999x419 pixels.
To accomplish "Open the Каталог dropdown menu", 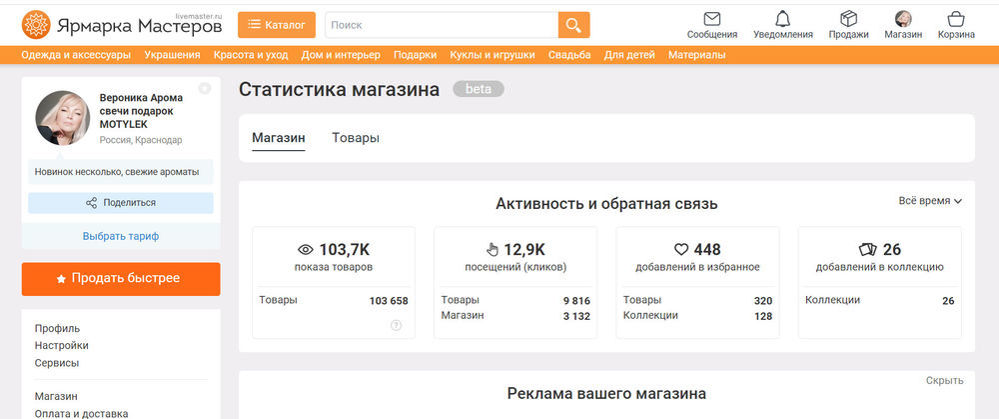I will coord(277,25).
